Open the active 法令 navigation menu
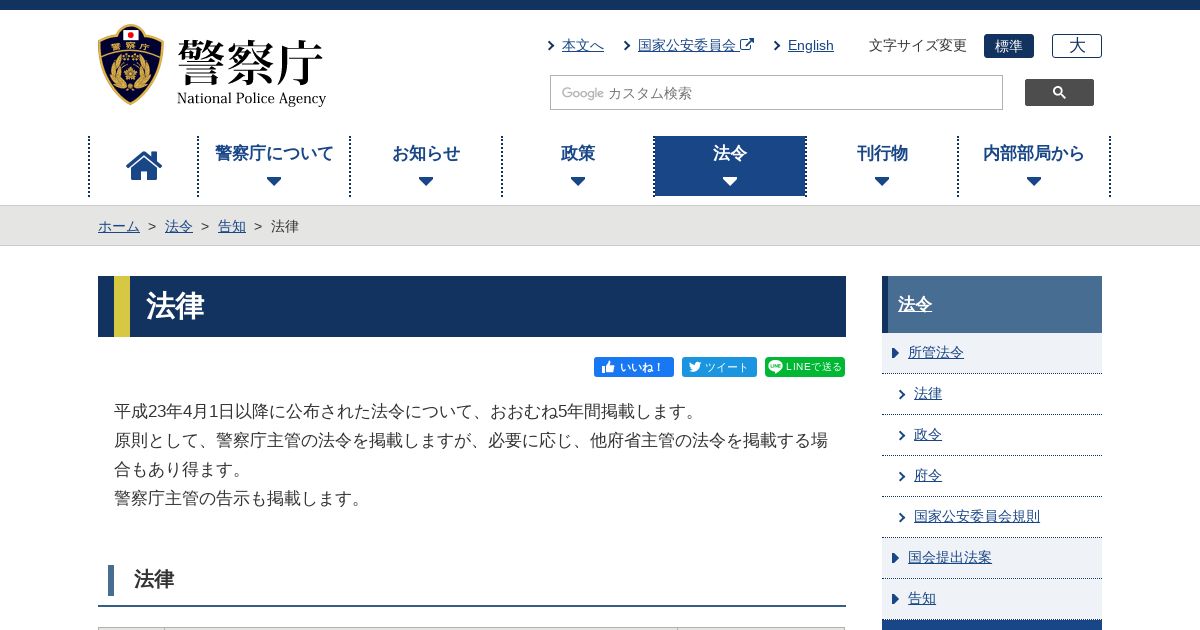The width and height of the screenshot is (1200, 630). tap(730, 166)
